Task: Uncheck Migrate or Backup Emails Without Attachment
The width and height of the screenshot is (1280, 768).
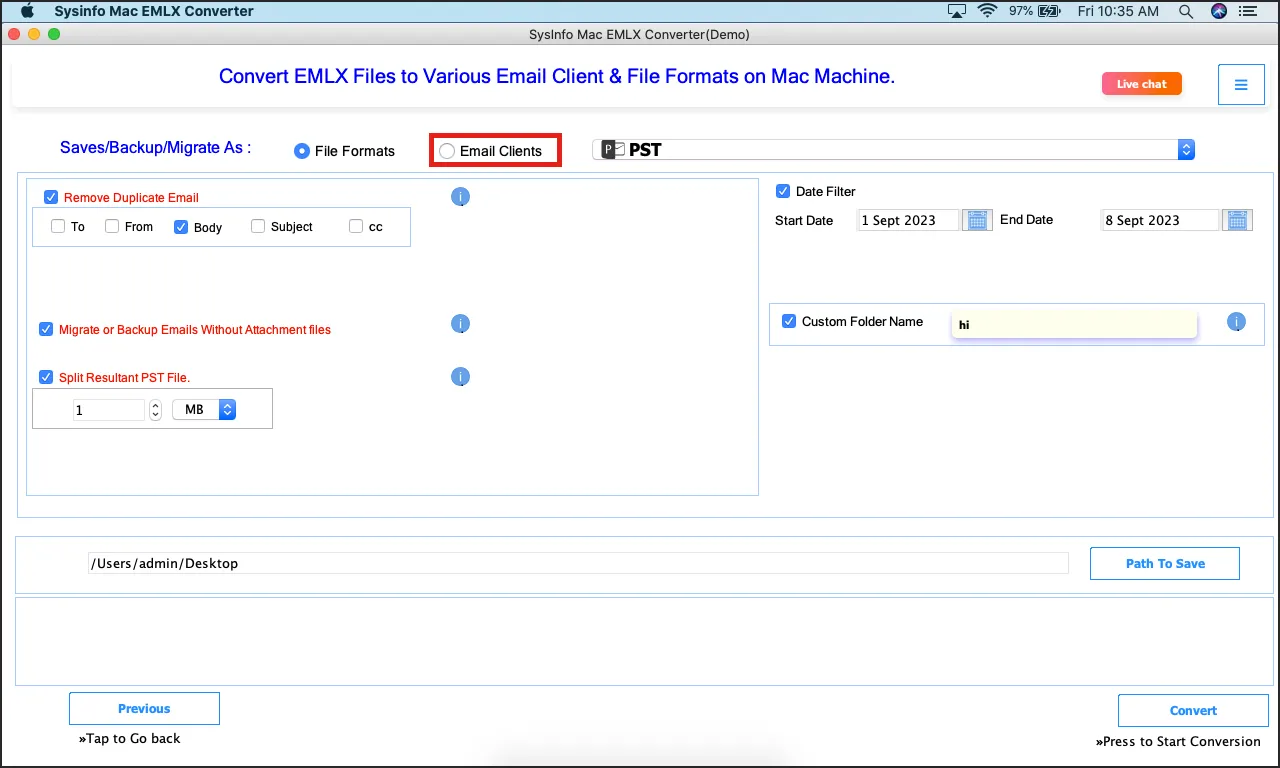Action: 46,329
